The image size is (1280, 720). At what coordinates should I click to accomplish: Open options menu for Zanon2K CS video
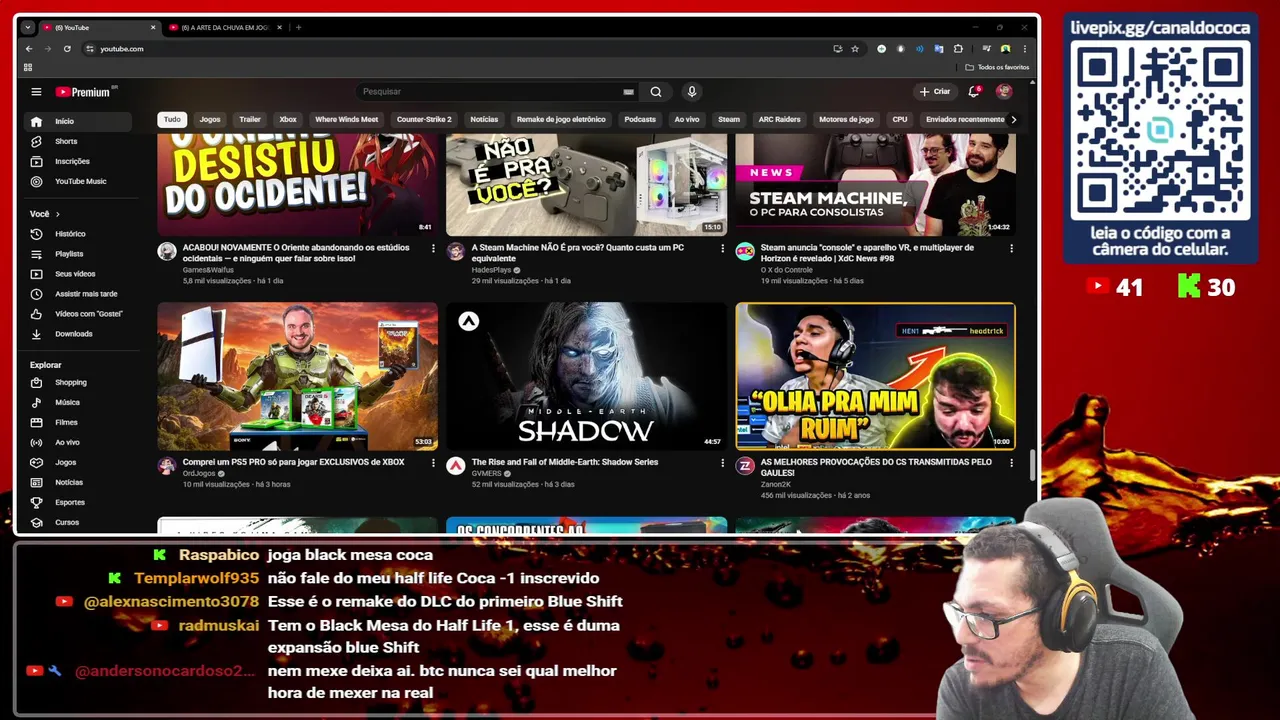point(1011,463)
